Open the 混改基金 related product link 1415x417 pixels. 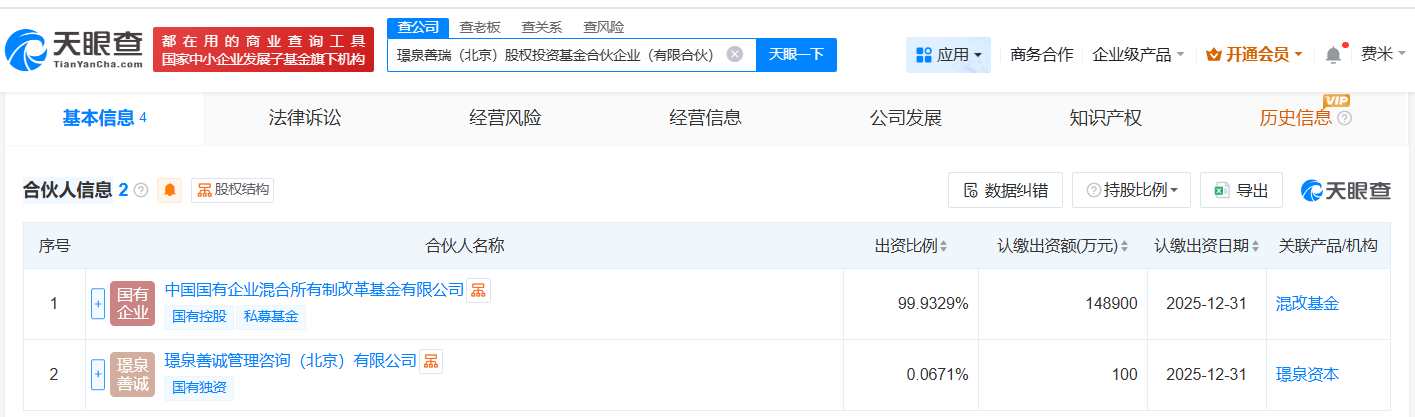point(1307,303)
